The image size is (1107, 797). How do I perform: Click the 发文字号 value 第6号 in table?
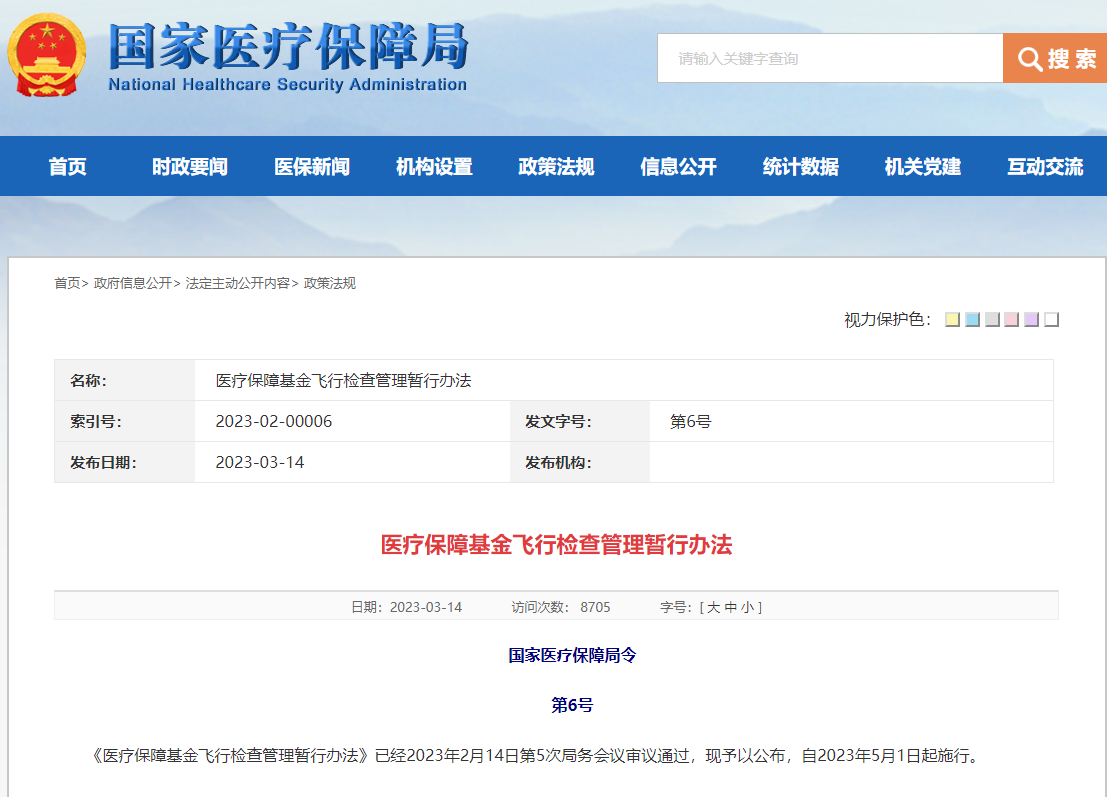click(690, 421)
